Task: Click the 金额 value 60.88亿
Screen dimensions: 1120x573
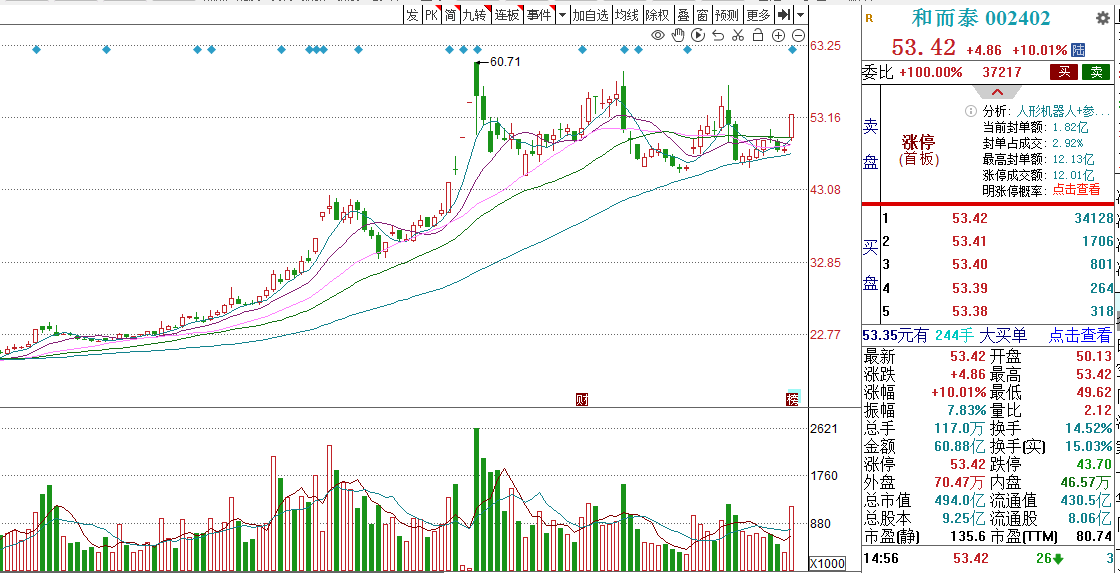Action: [961, 447]
